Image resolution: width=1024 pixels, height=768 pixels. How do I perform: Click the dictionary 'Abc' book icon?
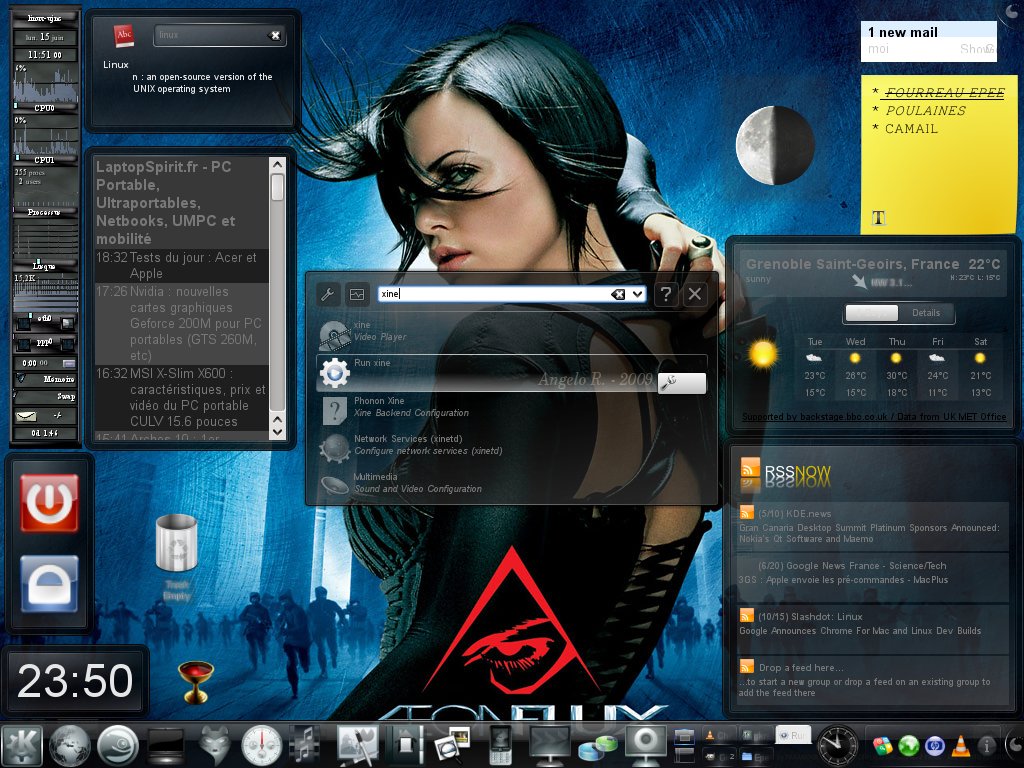[124, 36]
